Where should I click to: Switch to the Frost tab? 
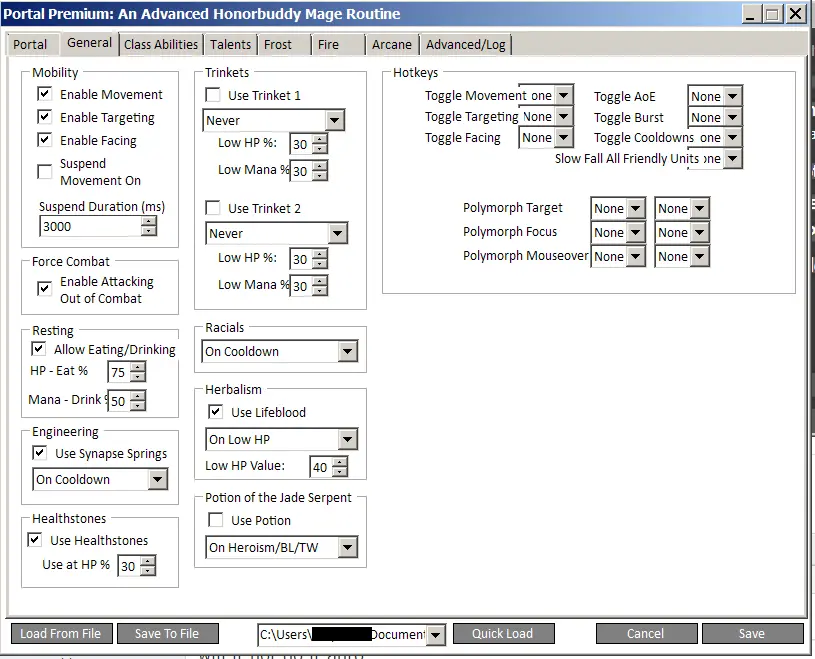[284, 45]
